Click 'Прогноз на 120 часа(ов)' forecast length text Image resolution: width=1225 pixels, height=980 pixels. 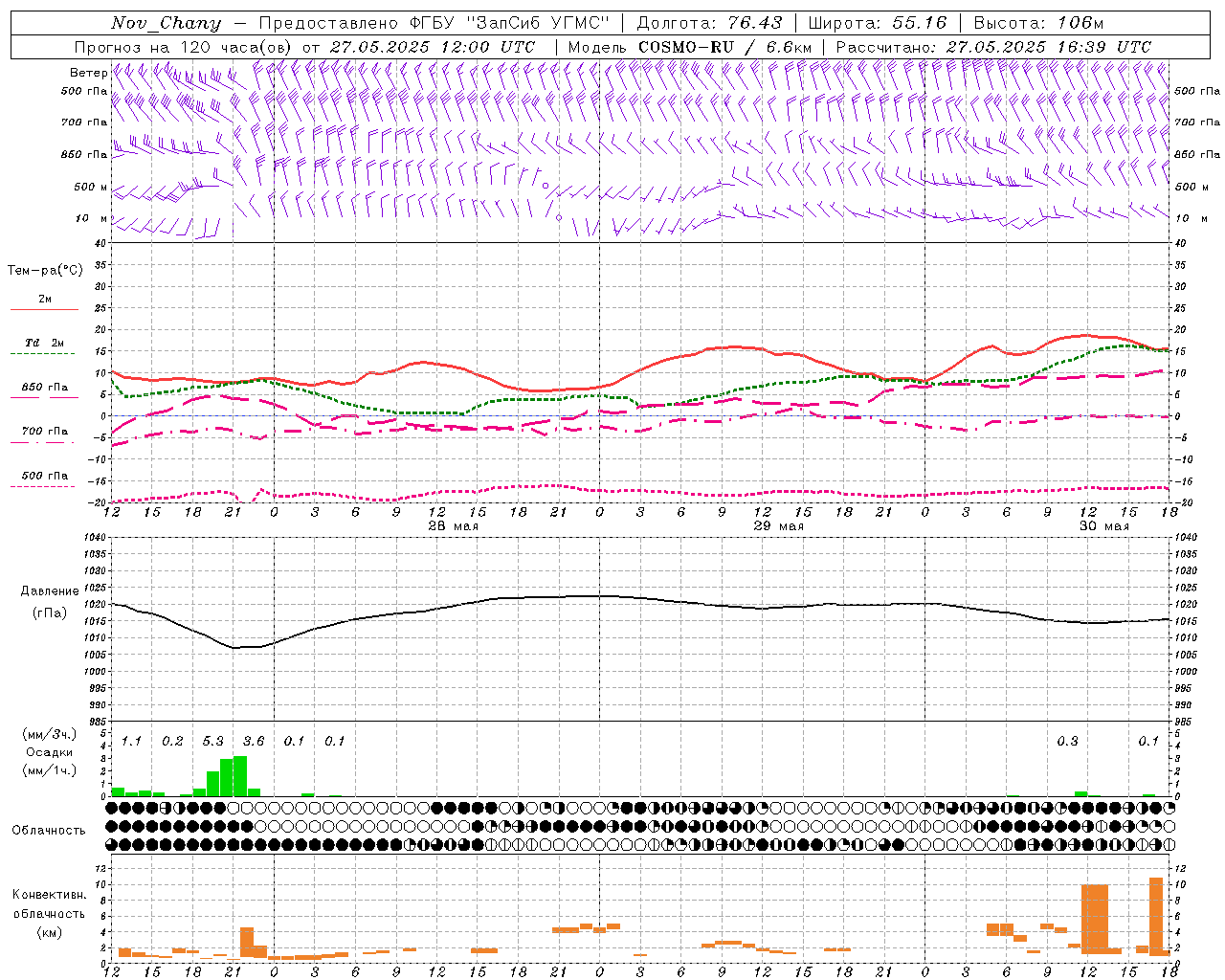point(184,47)
